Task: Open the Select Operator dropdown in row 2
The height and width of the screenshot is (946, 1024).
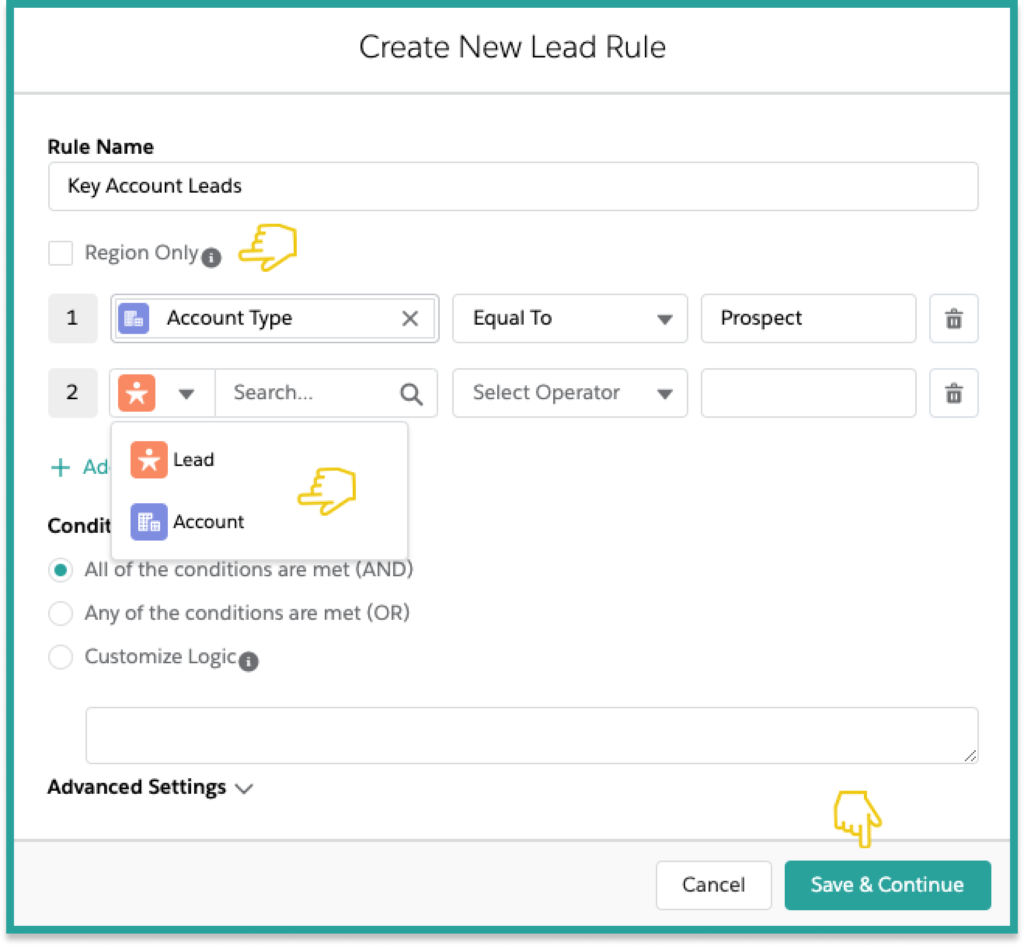Action: (569, 393)
